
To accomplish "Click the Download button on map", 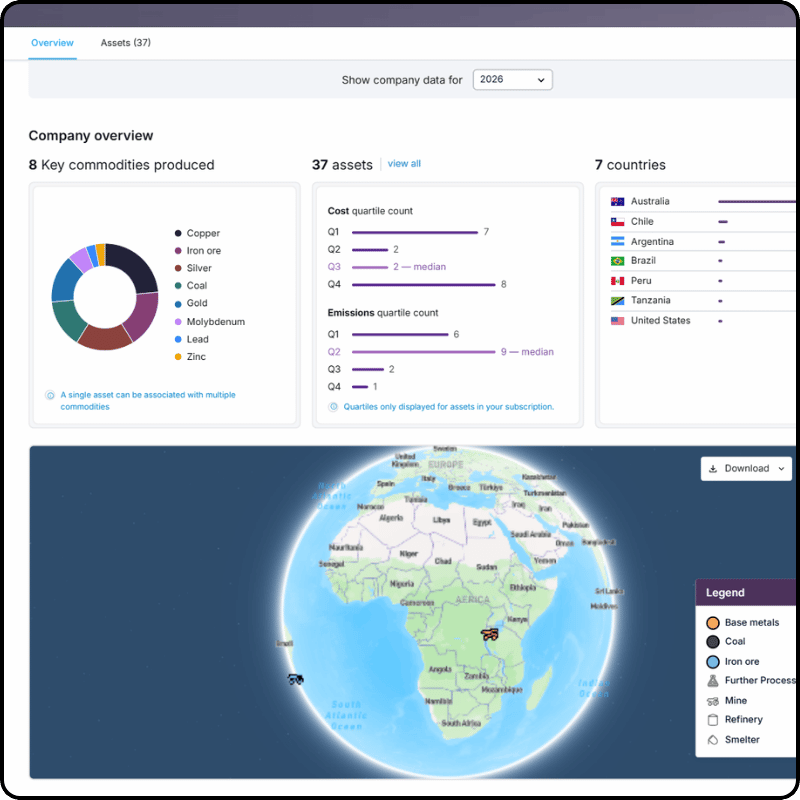I will tap(746, 468).
